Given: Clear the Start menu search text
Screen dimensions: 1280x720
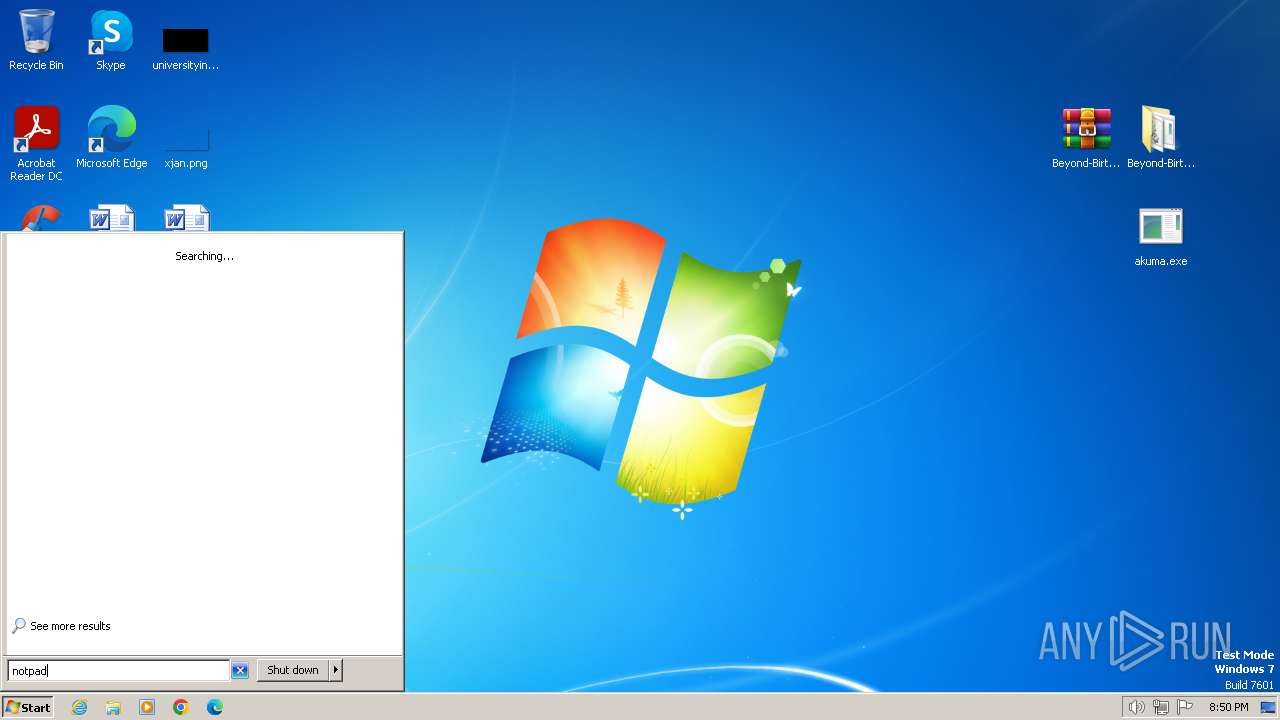Looking at the screenshot, I should pyautogui.click(x=240, y=671).
